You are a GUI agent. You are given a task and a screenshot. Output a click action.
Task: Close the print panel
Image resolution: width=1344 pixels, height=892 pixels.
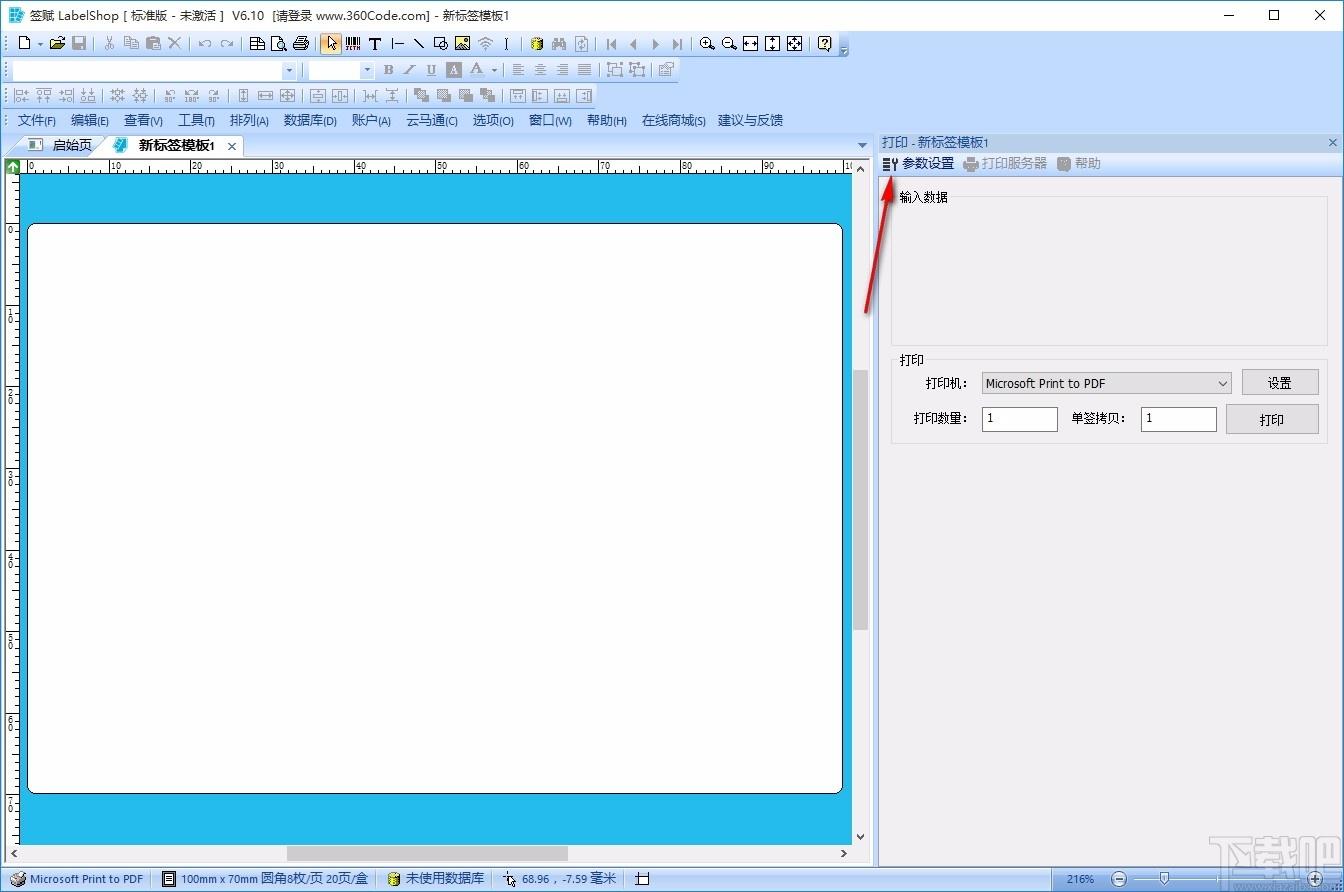[x=1332, y=143]
